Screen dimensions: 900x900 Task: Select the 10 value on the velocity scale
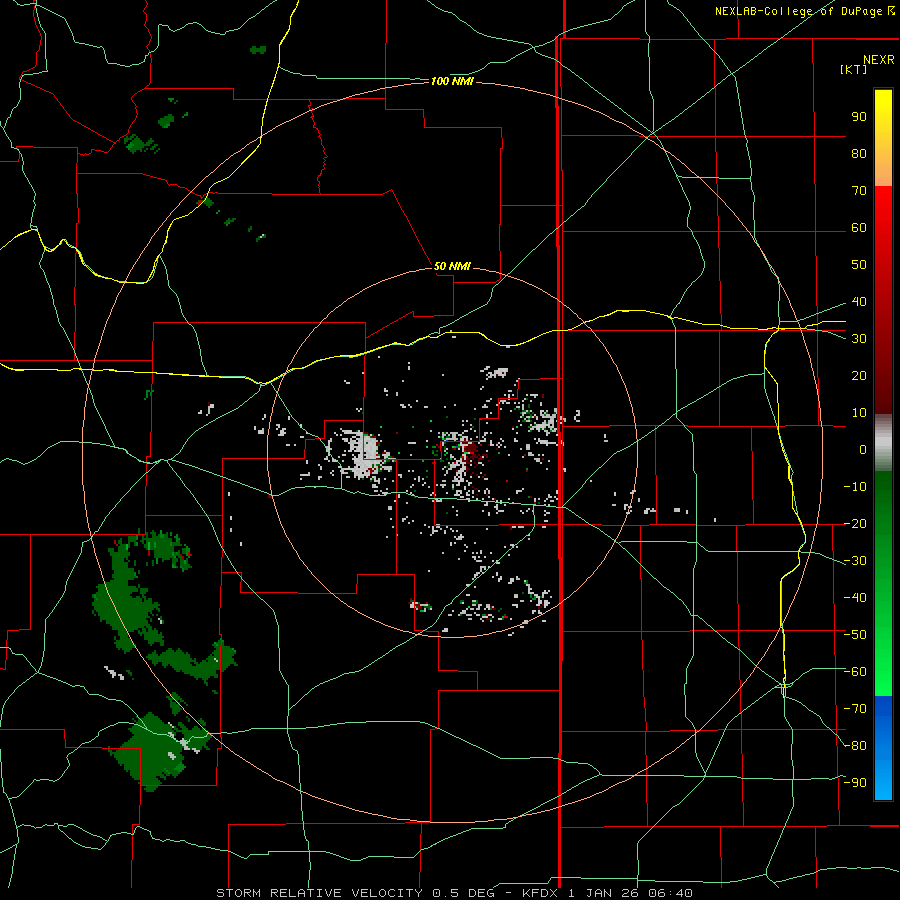click(x=859, y=413)
